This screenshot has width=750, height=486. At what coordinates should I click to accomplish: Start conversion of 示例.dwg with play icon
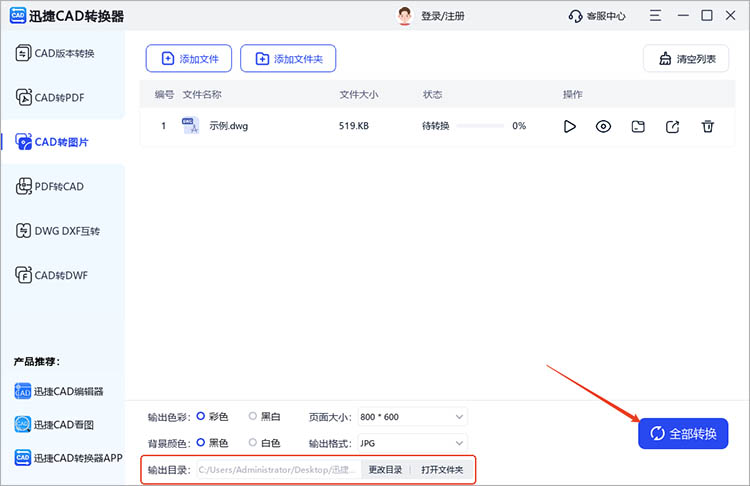(x=569, y=126)
